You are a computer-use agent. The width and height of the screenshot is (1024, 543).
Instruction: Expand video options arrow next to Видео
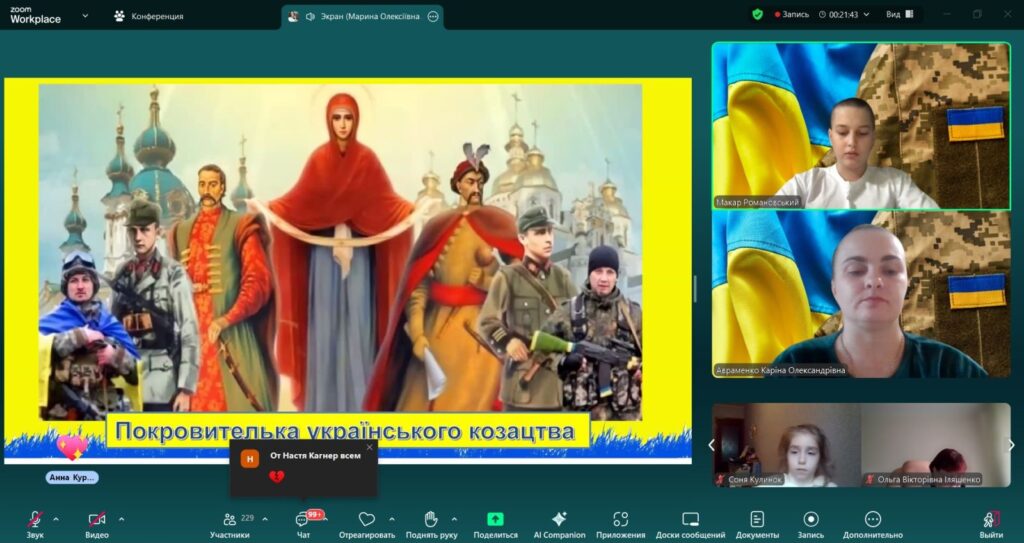click(x=122, y=519)
